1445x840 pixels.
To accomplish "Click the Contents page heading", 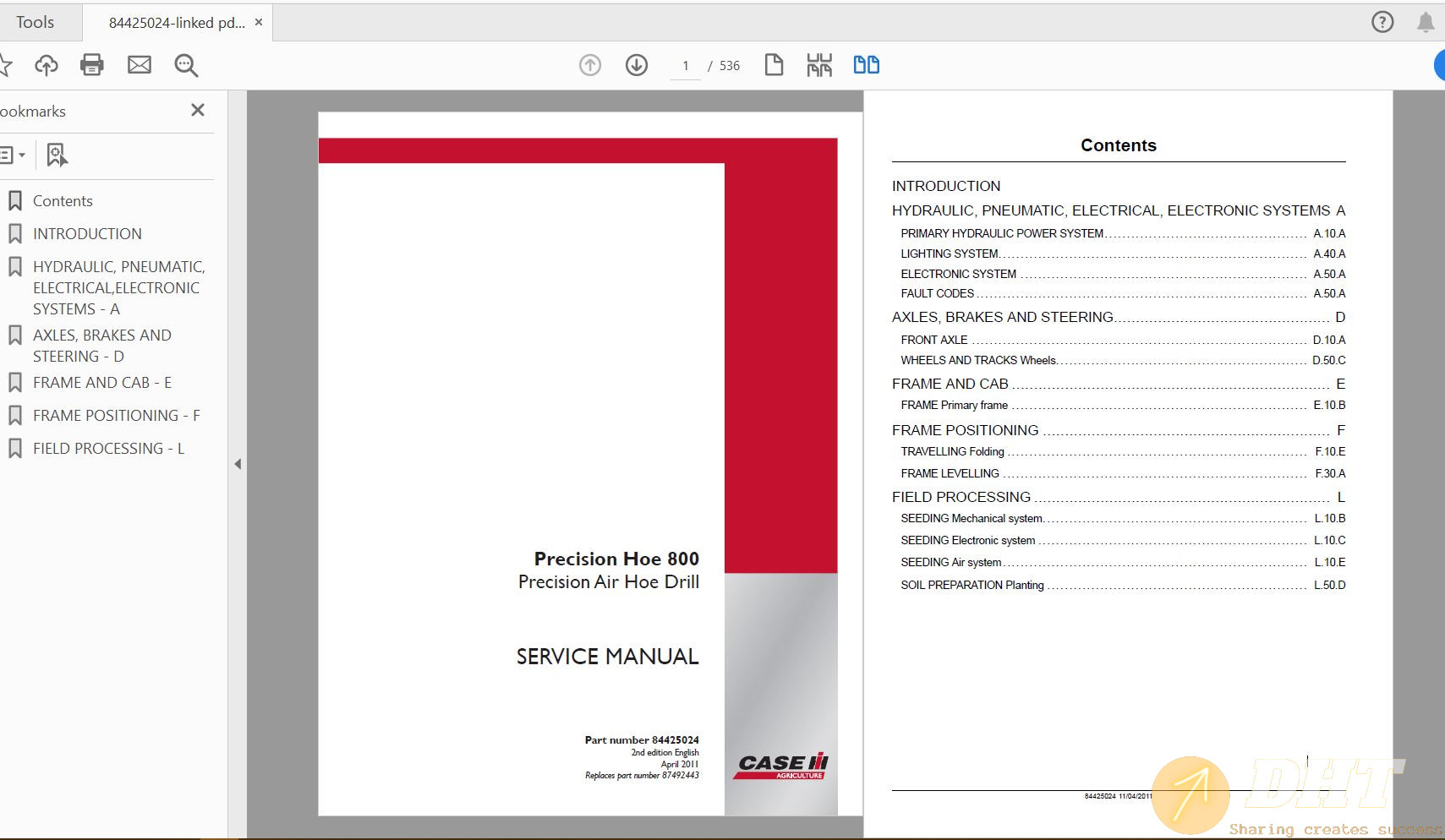I will 1119,145.
